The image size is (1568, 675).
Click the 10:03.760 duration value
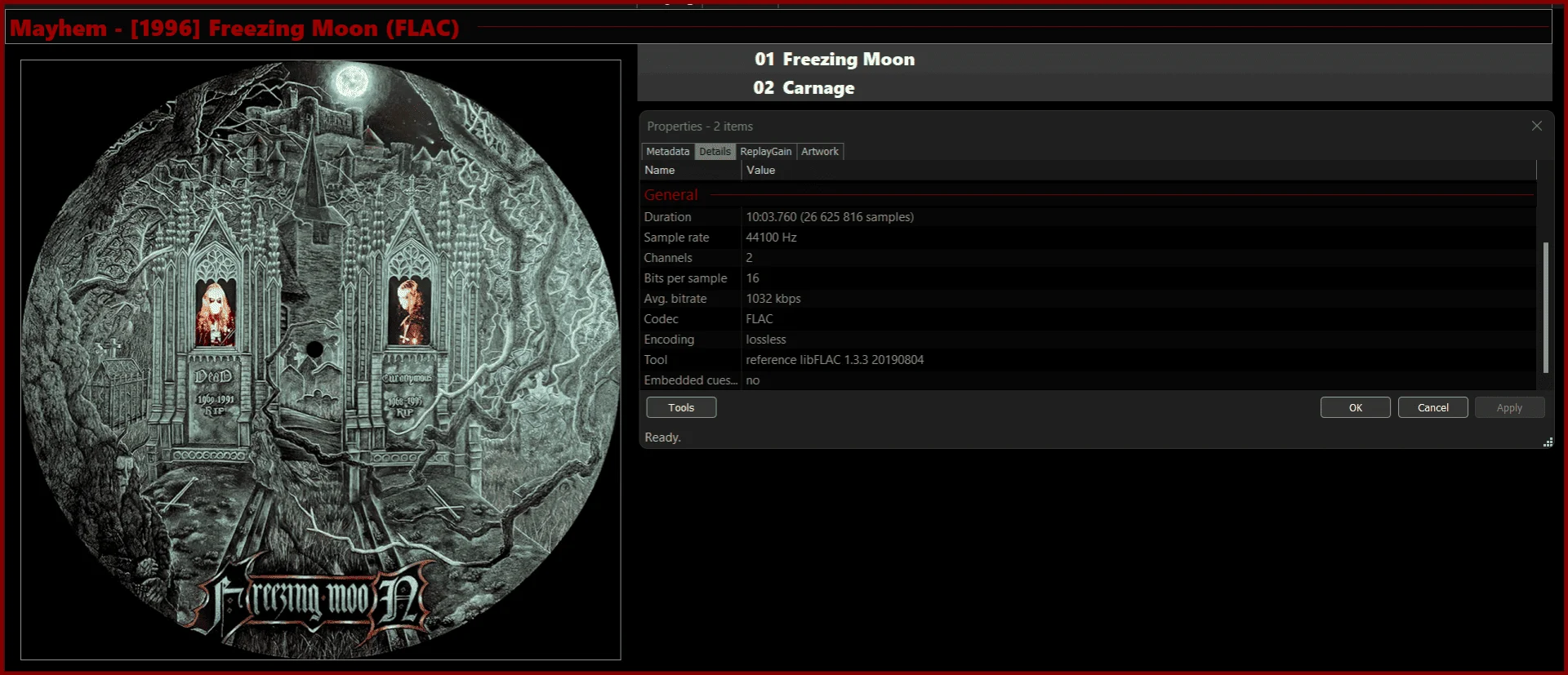click(830, 217)
